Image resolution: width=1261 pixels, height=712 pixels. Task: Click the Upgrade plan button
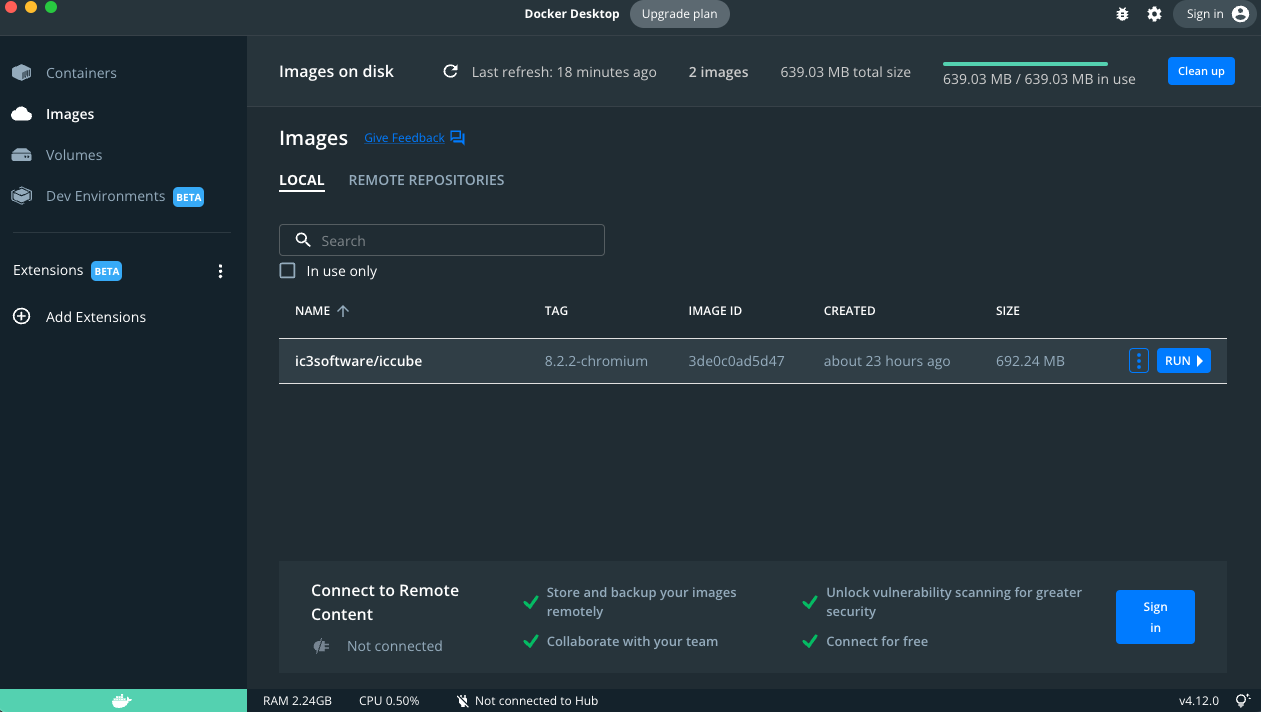(680, 14)
